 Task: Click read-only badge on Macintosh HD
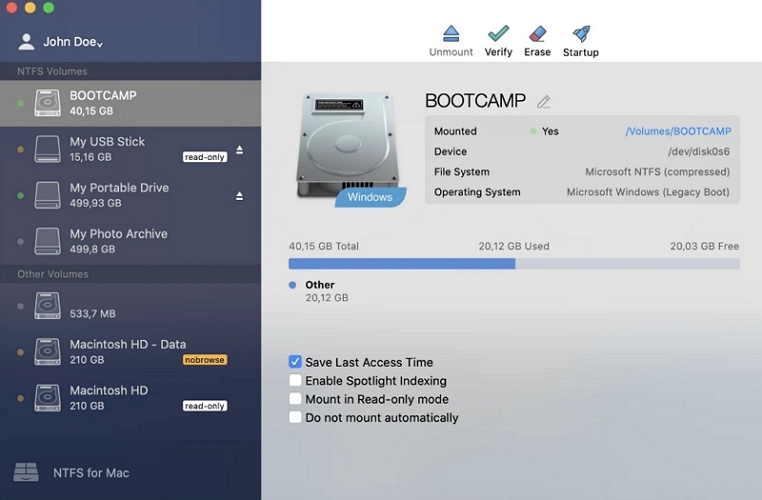tap(205, 406)
